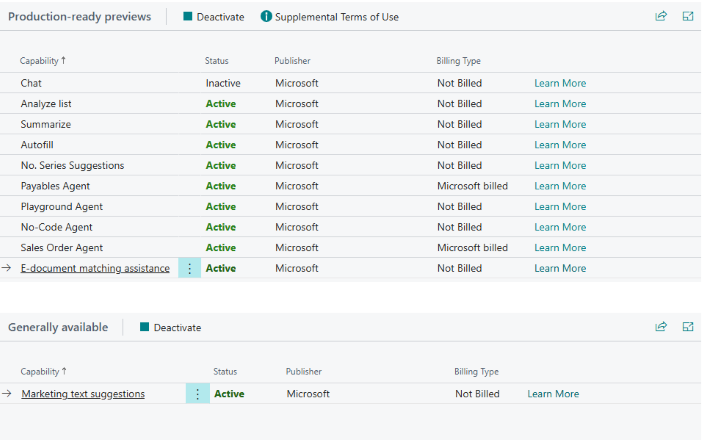
Task: Open row options for Marketing text suggestions
Action: click(x=197, y=394)
